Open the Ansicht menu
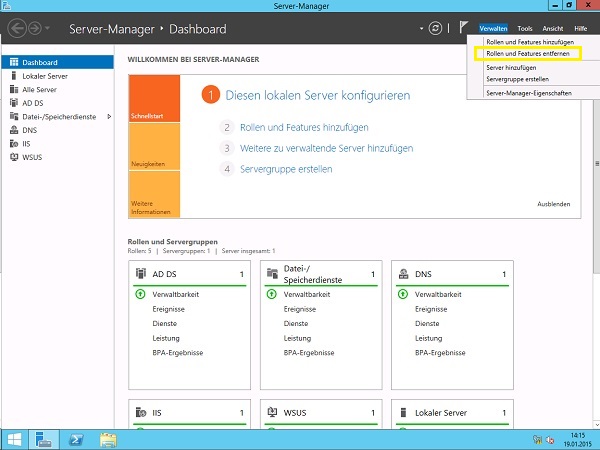 [553, 28]
